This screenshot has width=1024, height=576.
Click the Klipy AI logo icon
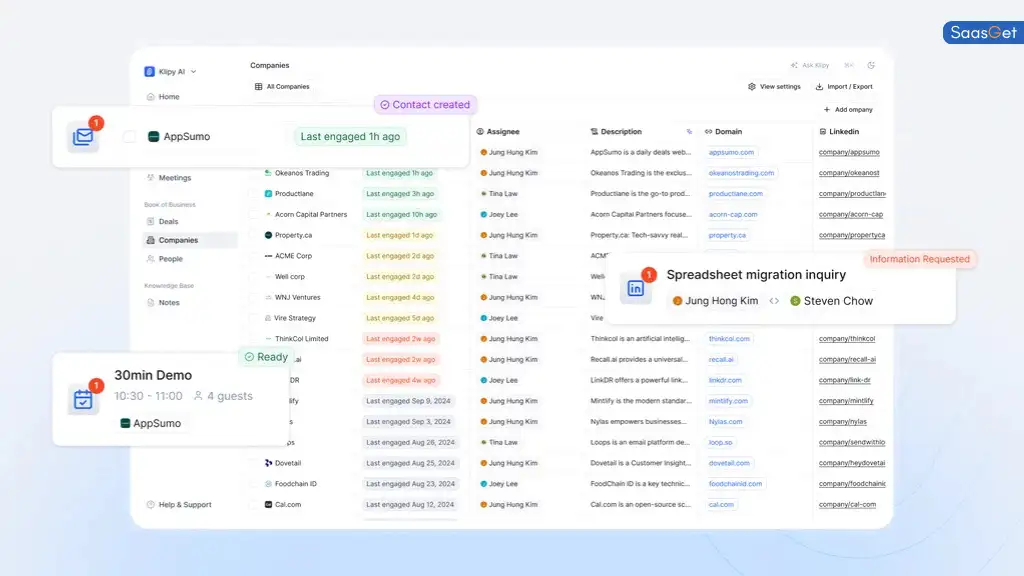pyautogui.click(x=150, y=71)
